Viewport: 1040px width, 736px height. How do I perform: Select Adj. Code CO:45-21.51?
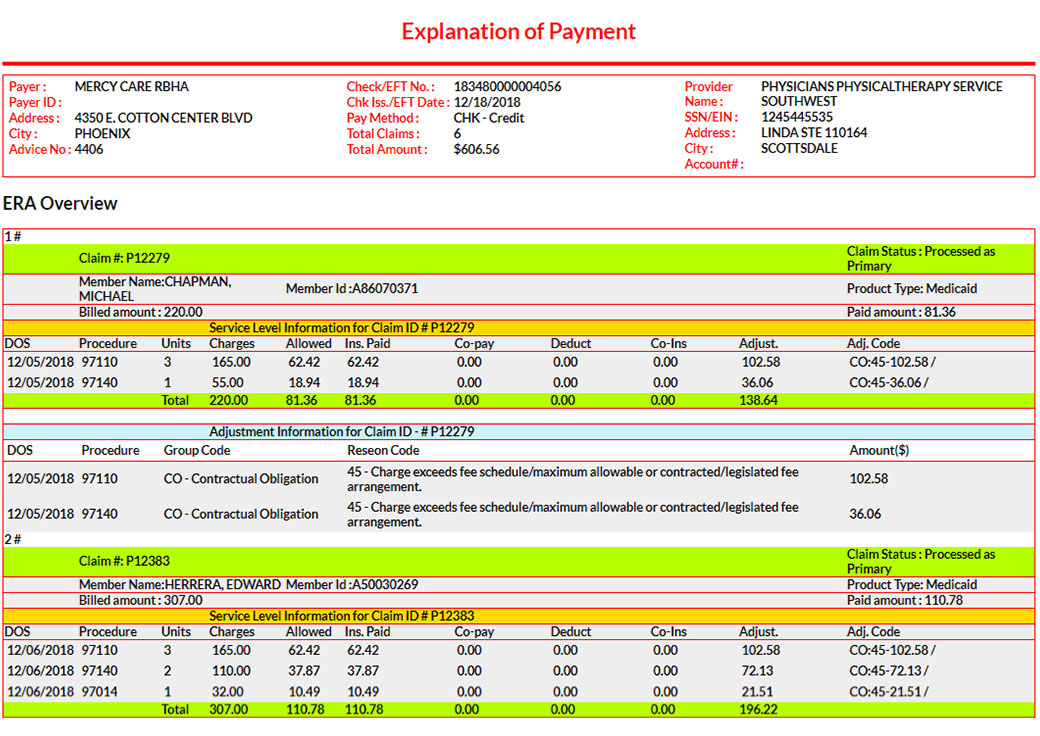click(889, 692)
